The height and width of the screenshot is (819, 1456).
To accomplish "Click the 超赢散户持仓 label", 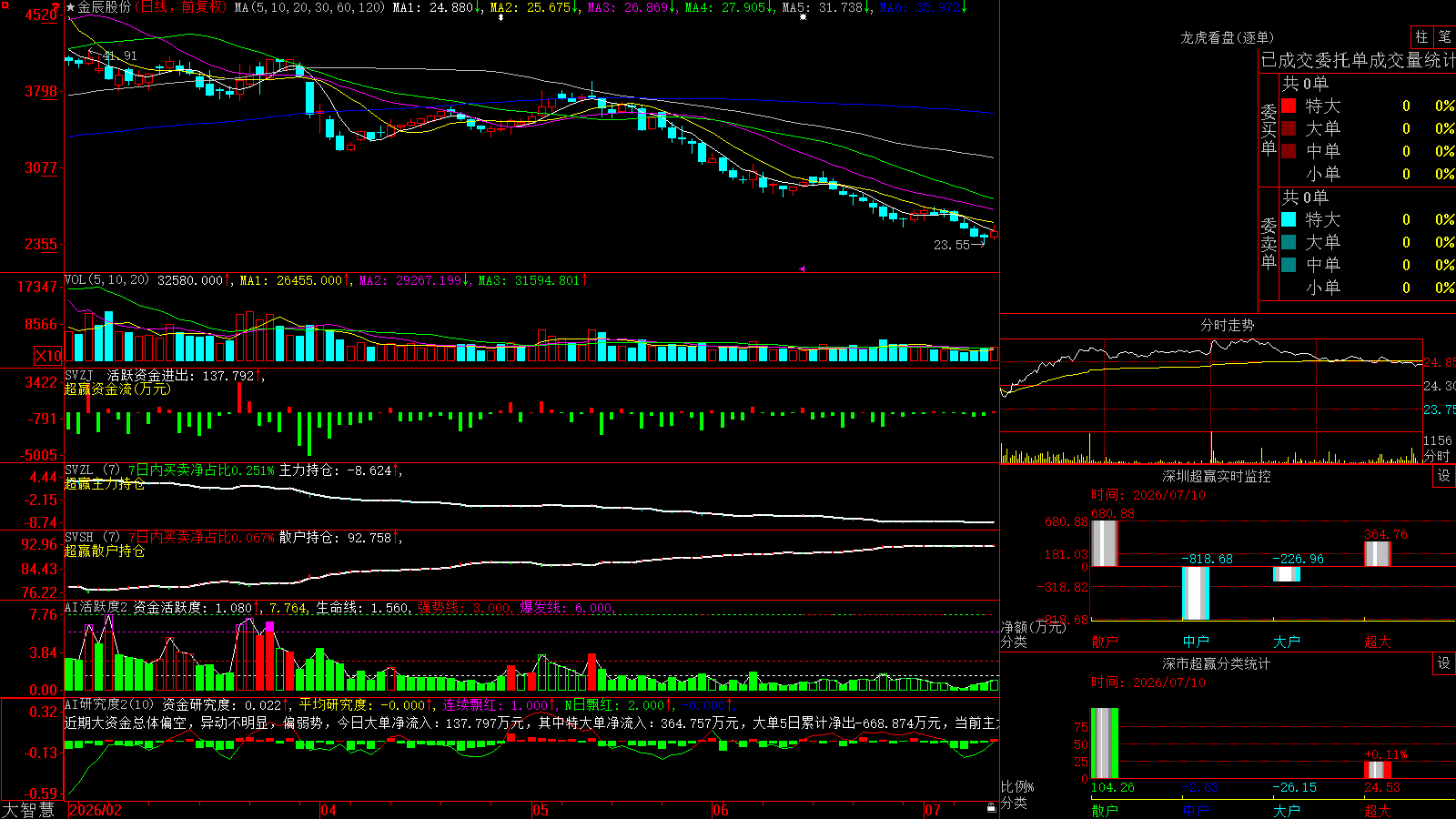I will (x=105, y=551).
